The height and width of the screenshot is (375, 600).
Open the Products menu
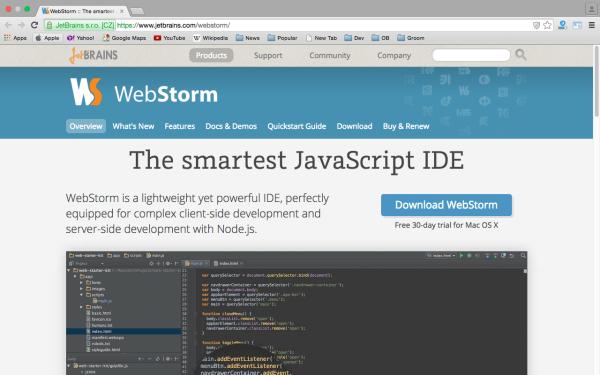(x=211, y=55)
